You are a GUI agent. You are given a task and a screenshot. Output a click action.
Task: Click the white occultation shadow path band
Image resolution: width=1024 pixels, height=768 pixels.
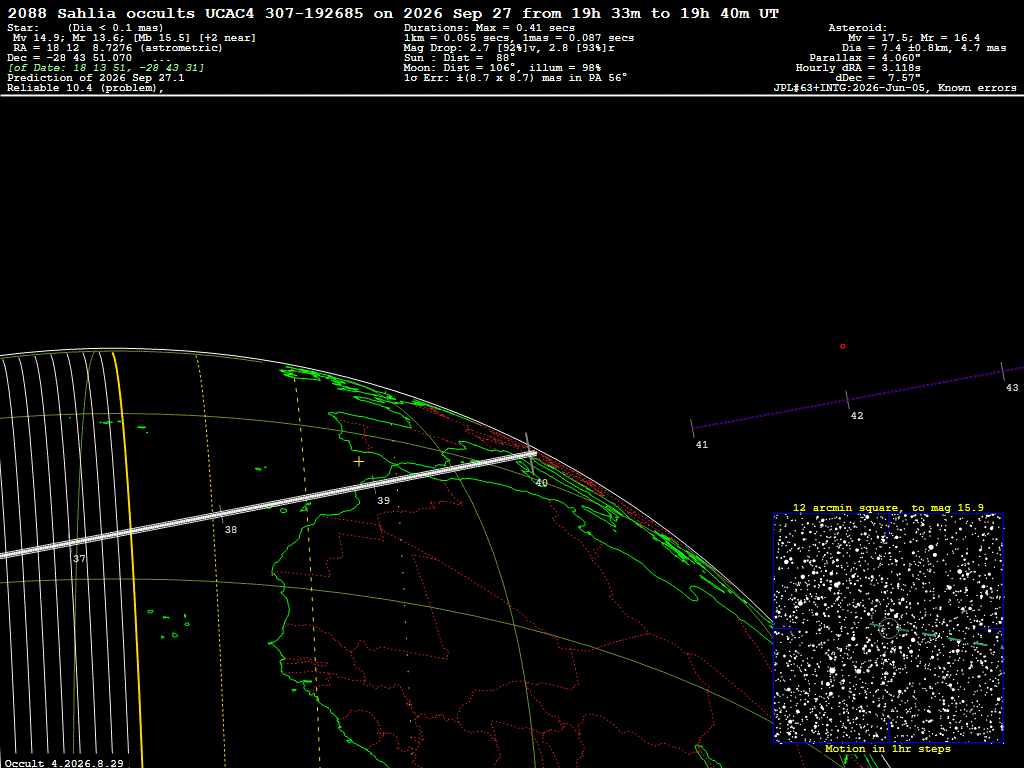(x=268, y=505)
